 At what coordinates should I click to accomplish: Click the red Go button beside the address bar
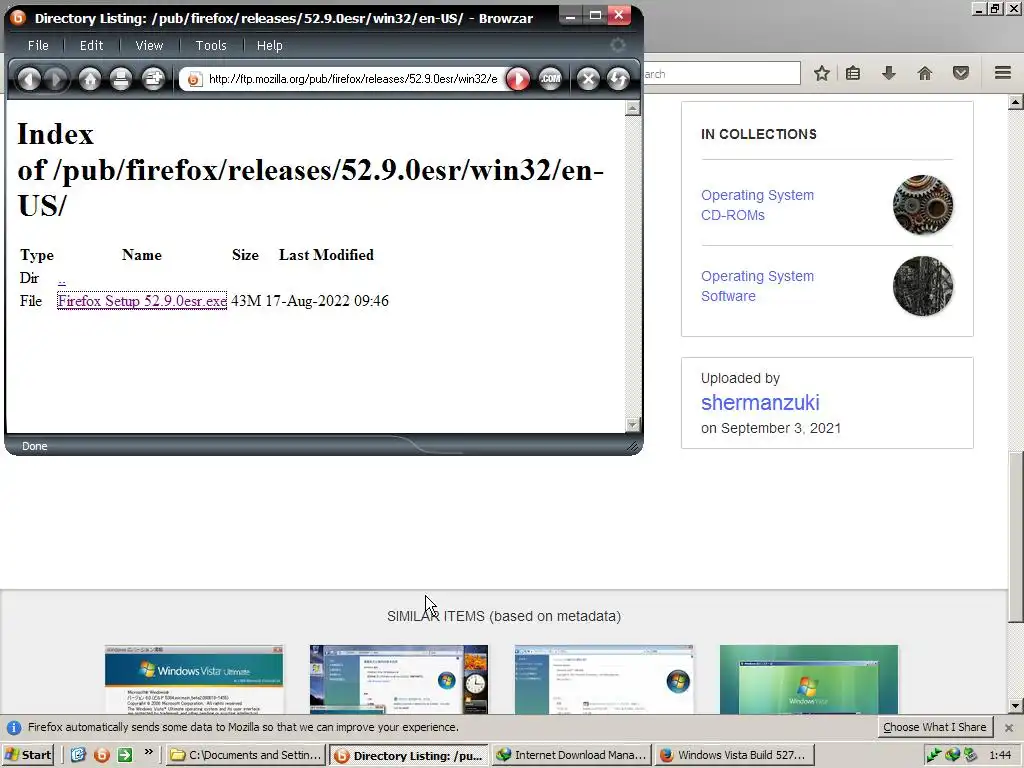tap(518, 79)
